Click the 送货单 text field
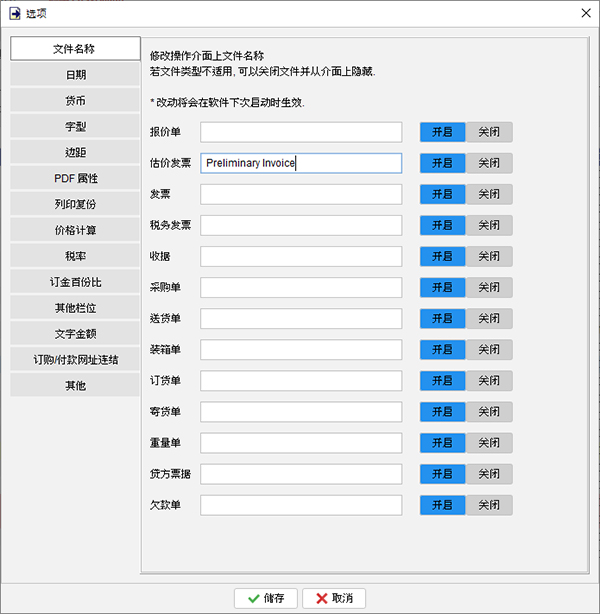The height and width of the screenshot is (614, 600). [x=301, y=318]
